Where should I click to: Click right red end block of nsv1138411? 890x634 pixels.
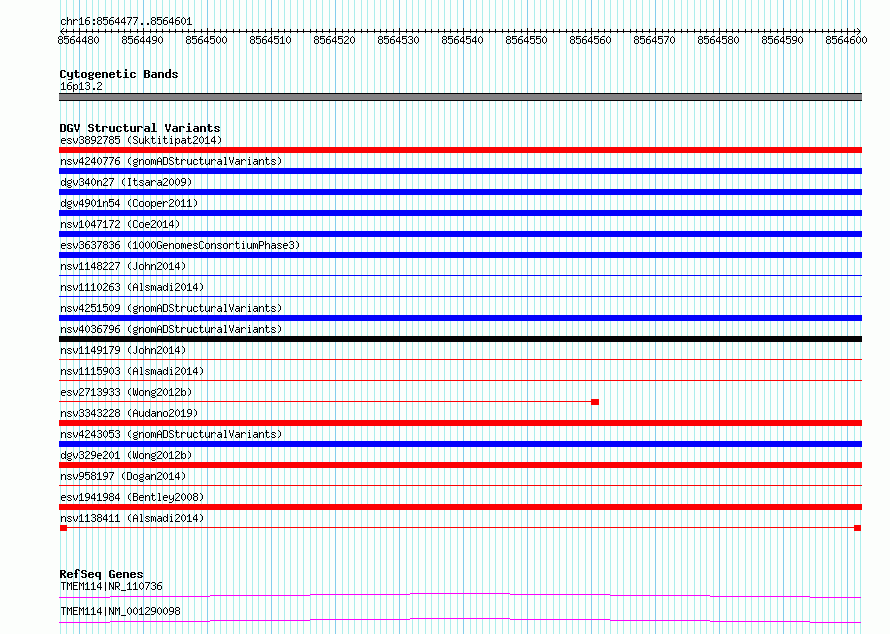coord(858,528)
